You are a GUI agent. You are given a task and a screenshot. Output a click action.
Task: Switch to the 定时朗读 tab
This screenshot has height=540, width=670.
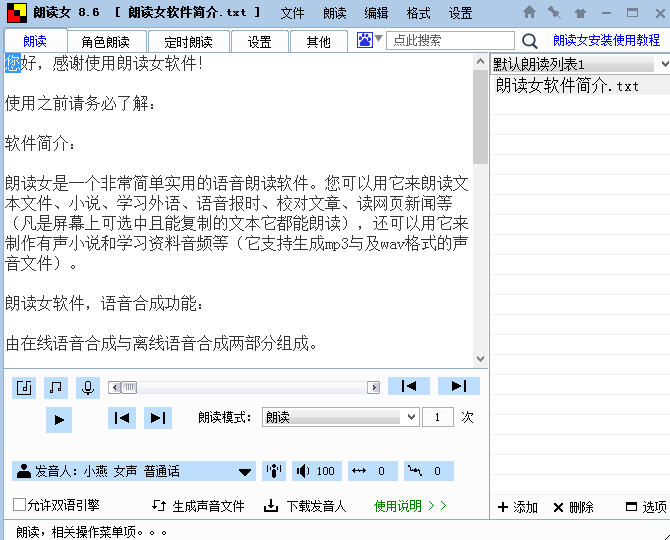(x=188, y=41)
